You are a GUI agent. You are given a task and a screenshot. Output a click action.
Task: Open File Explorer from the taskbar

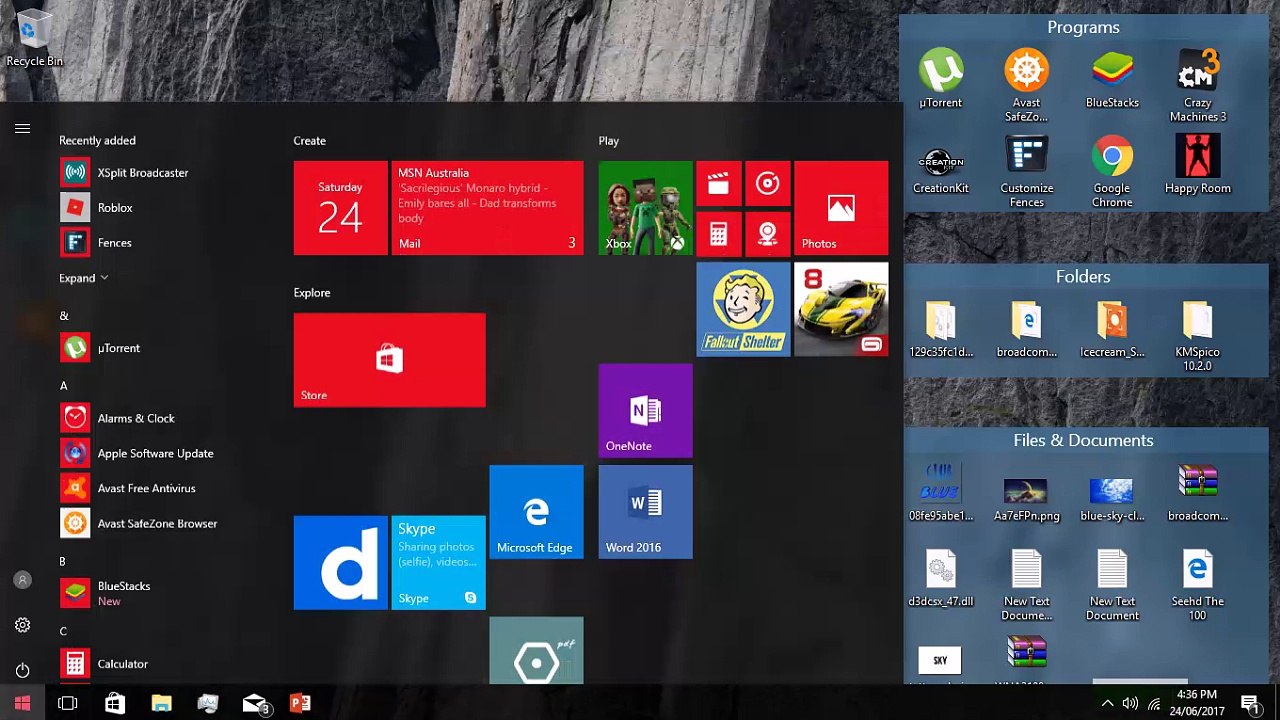pos(161,704)
